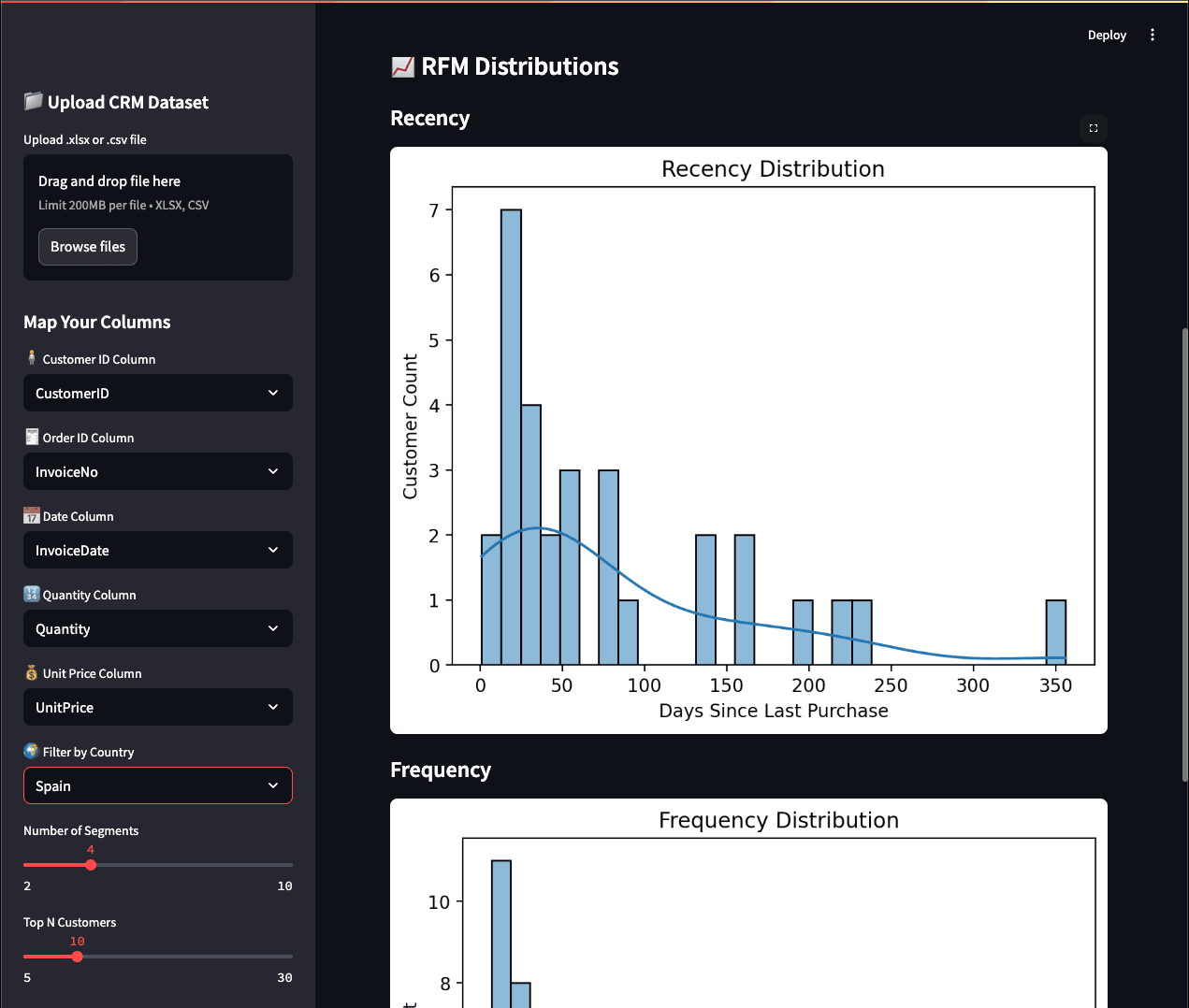
Task: Click the Browse files button
Action: [x=88, y=246]
